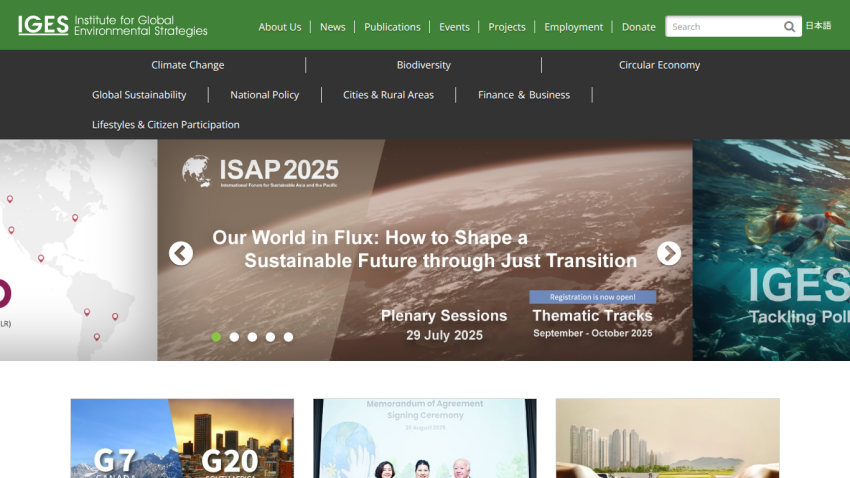Advance to the next carousel slide arrow
This screenshot has width=850, height=478.
[x=669, y=253]
